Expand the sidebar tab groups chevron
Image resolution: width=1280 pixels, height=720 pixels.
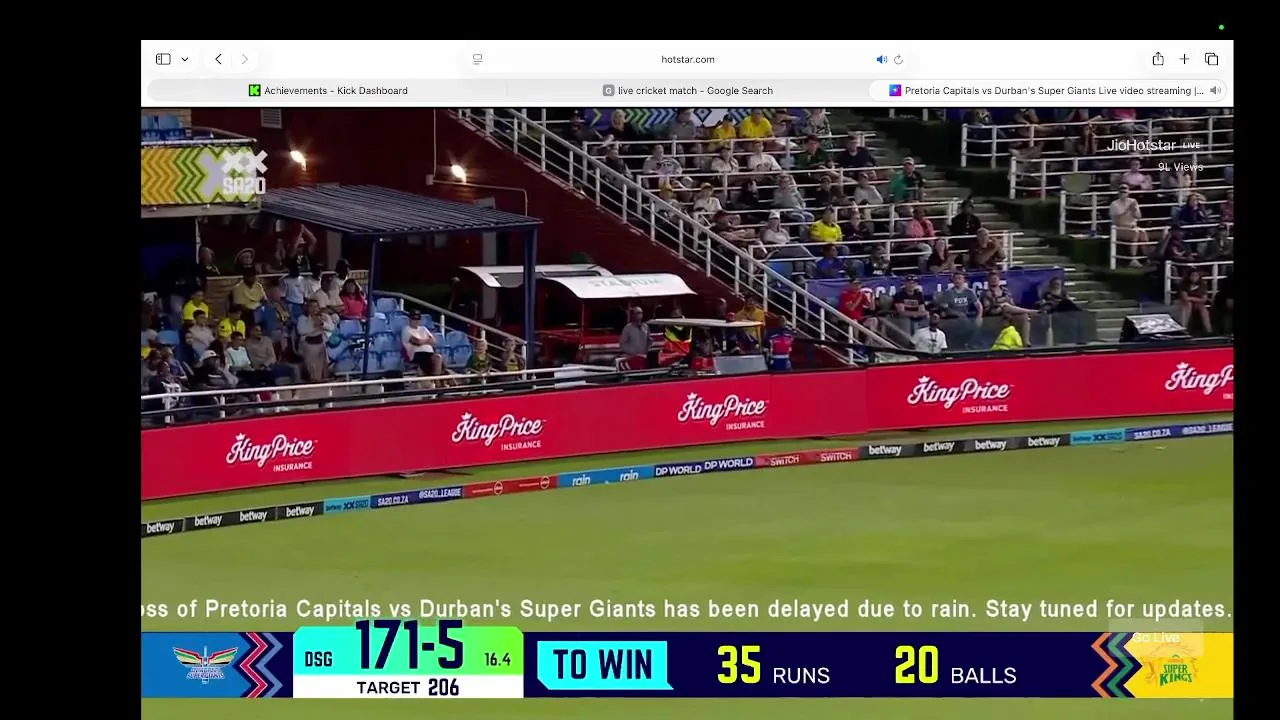point(185,59)
